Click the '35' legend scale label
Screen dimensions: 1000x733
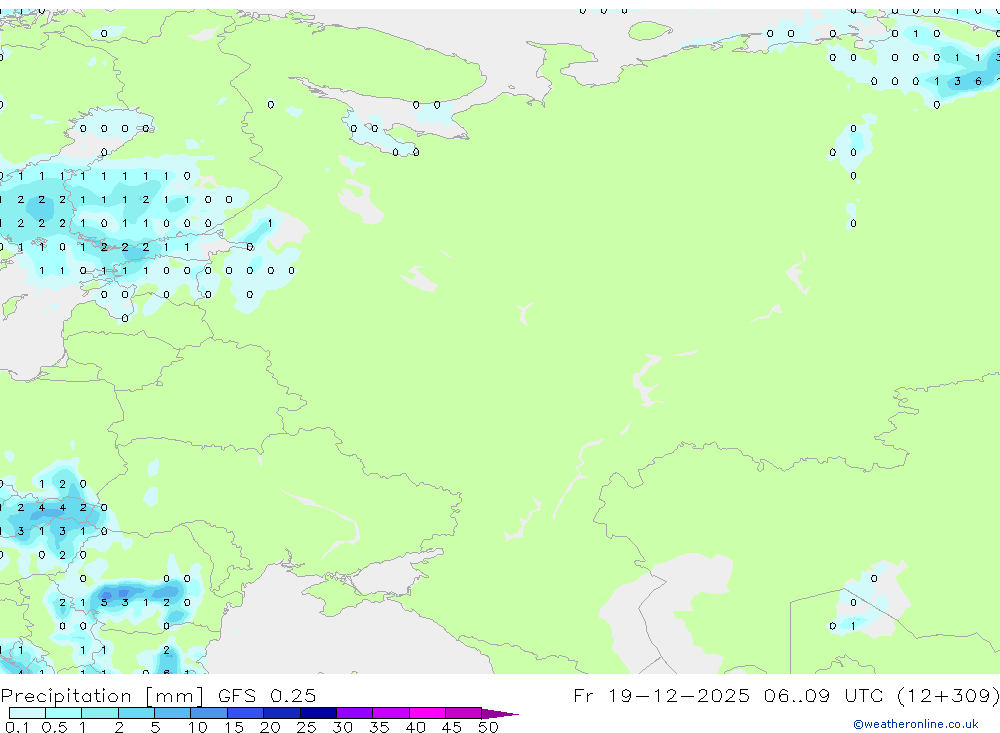click(x=379, y=727)
